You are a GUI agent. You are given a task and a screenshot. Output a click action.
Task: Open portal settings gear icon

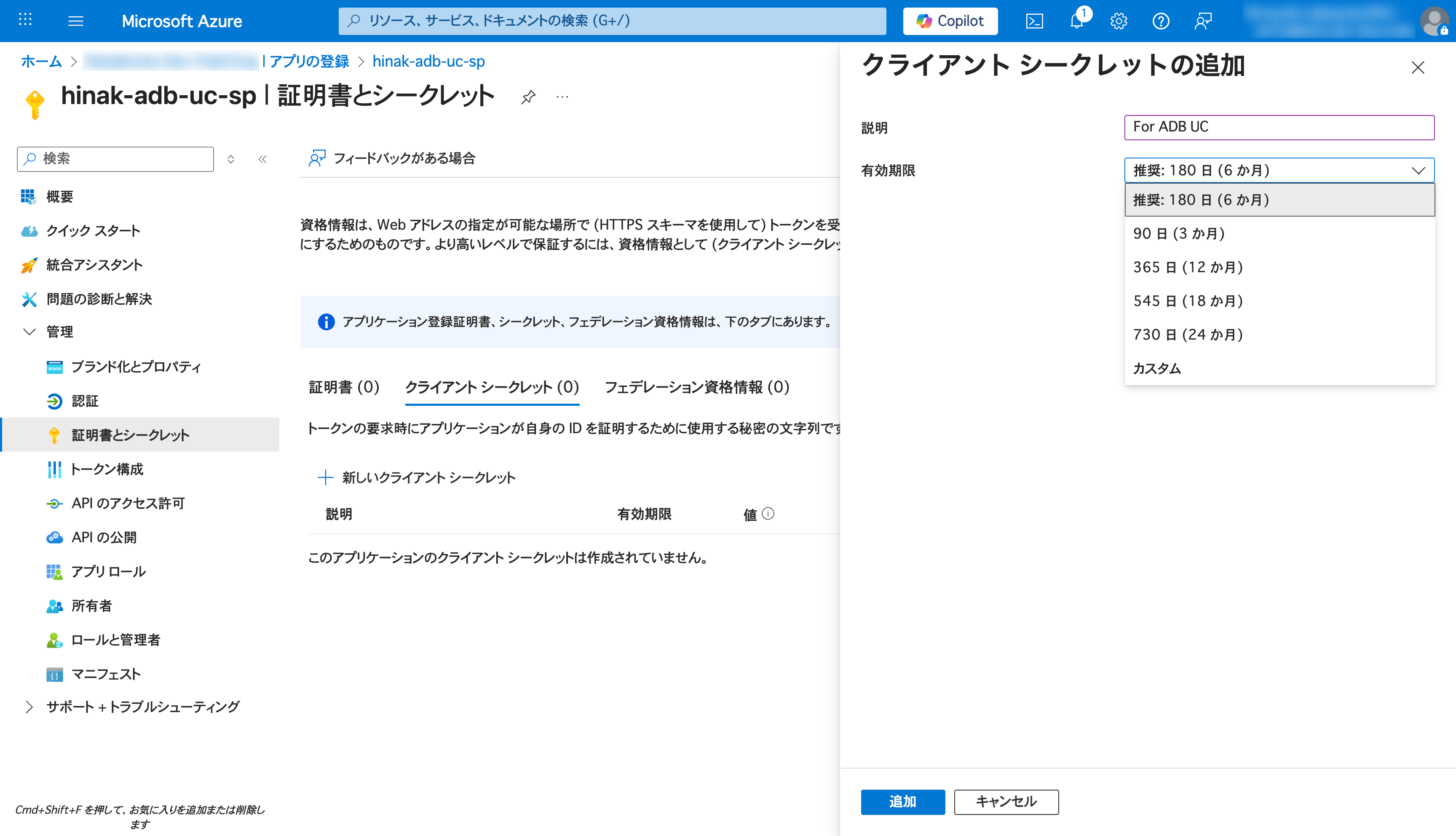click(1119, 21)
